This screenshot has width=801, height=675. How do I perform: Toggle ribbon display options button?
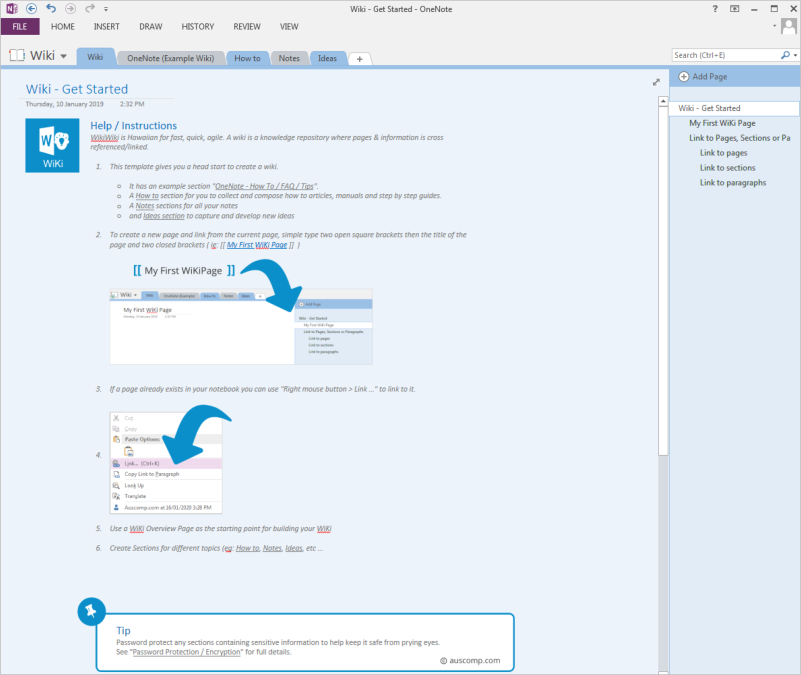734,9
